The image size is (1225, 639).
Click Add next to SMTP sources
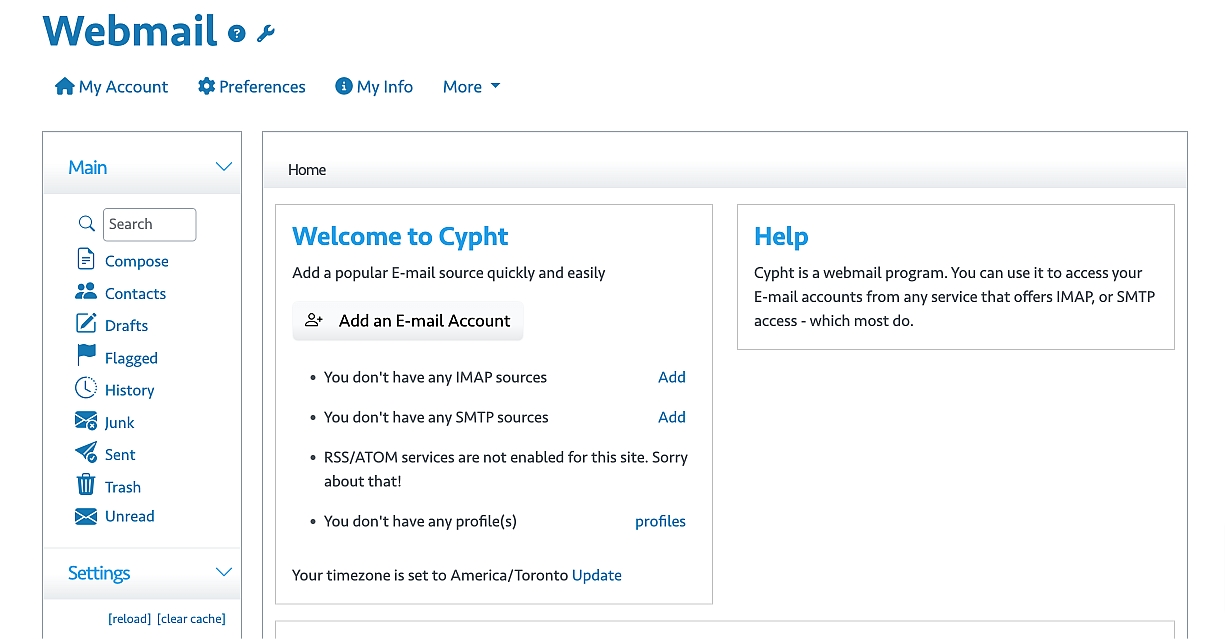tap(671, 417)
